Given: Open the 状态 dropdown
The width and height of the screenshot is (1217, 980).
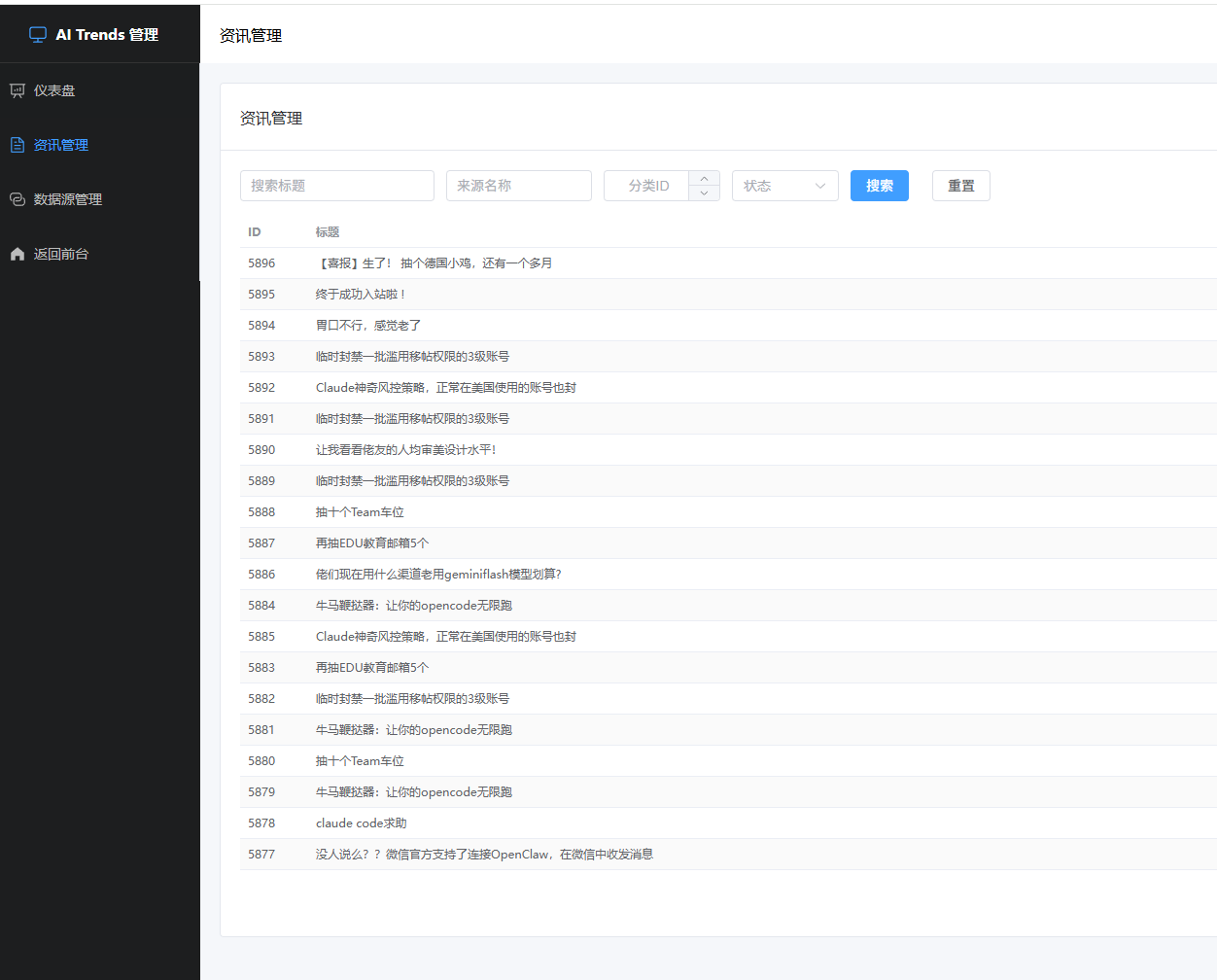Looking at the screenshot, I should 785,186.
